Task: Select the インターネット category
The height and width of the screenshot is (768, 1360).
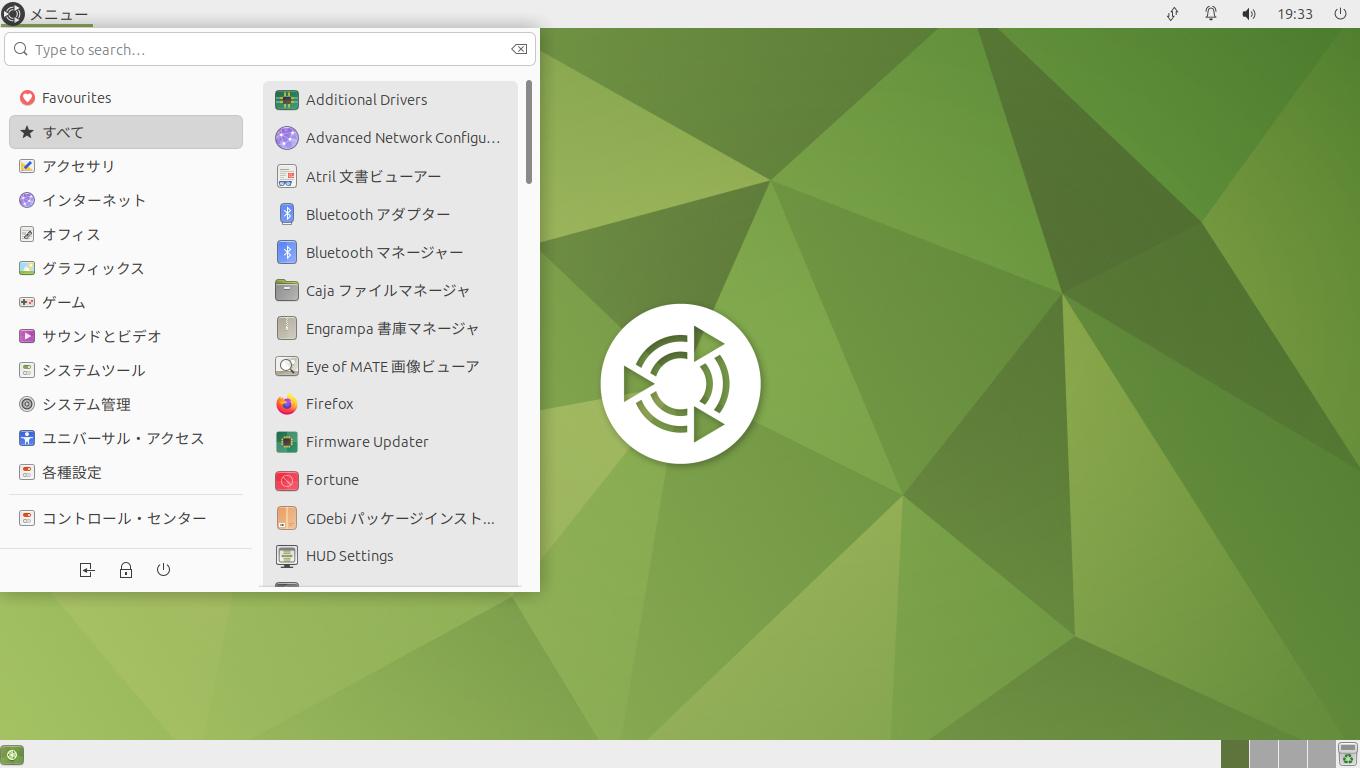Action: click(x=93, y=200)
